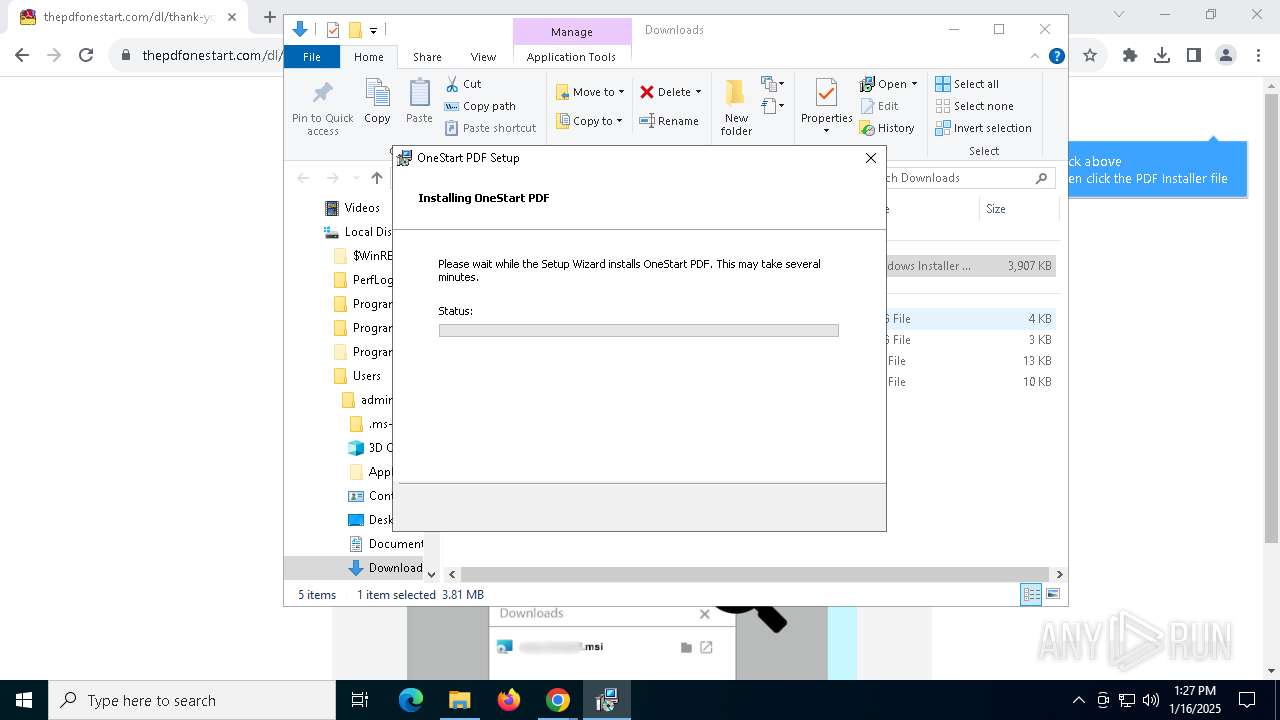Screen dimensions: 1280x720
Task: Select the 3,907 KB file row
Action: [970, 266]
